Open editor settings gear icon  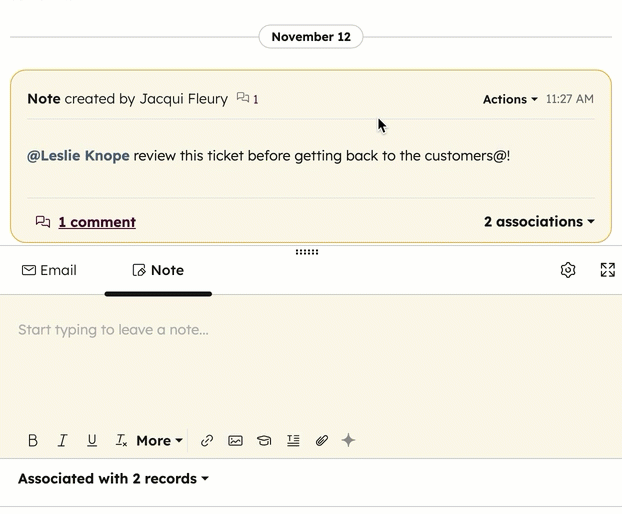click(x=568, y=270)
